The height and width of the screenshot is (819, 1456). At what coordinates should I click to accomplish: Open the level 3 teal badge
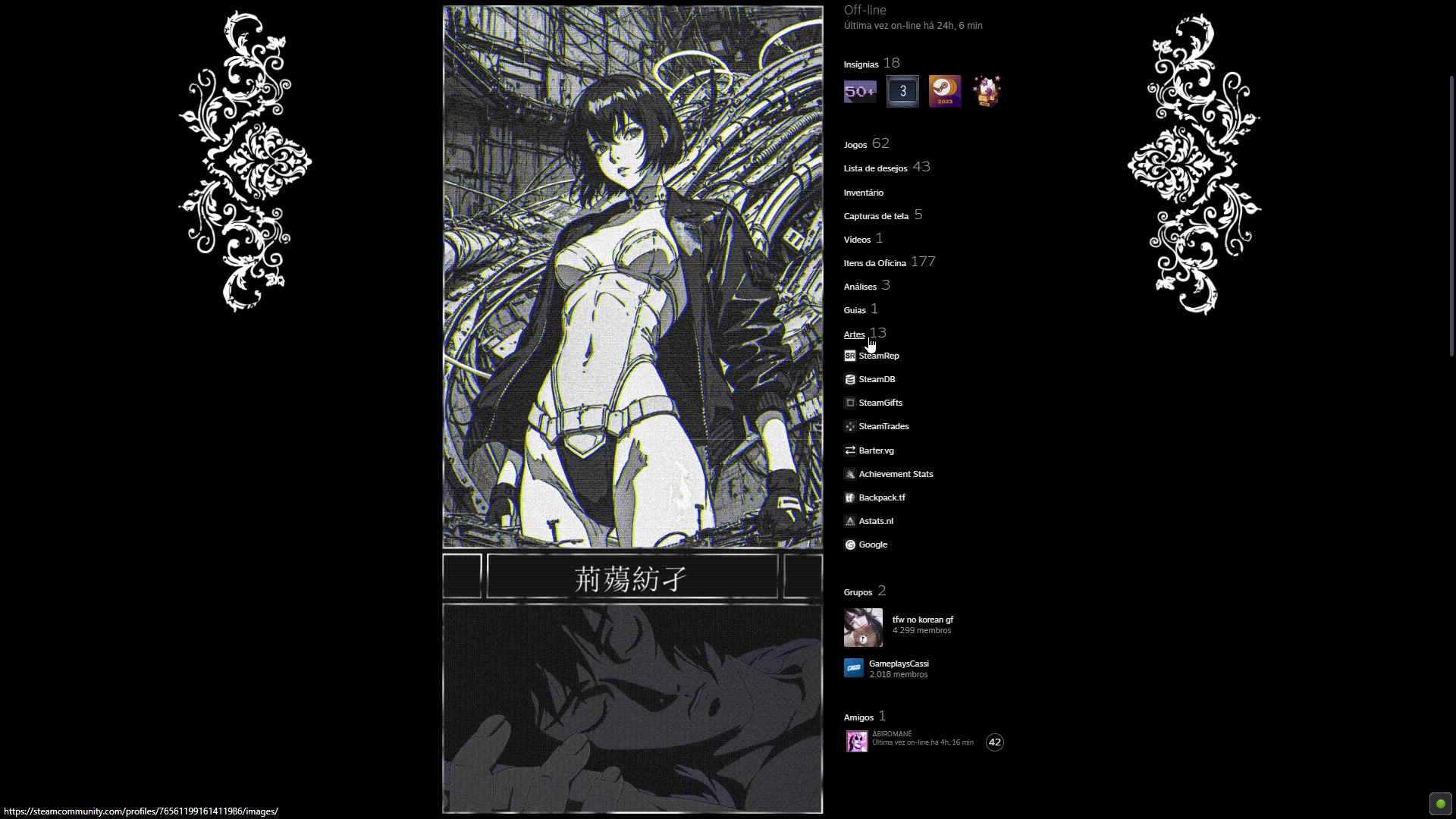click(x=902, y=92)
